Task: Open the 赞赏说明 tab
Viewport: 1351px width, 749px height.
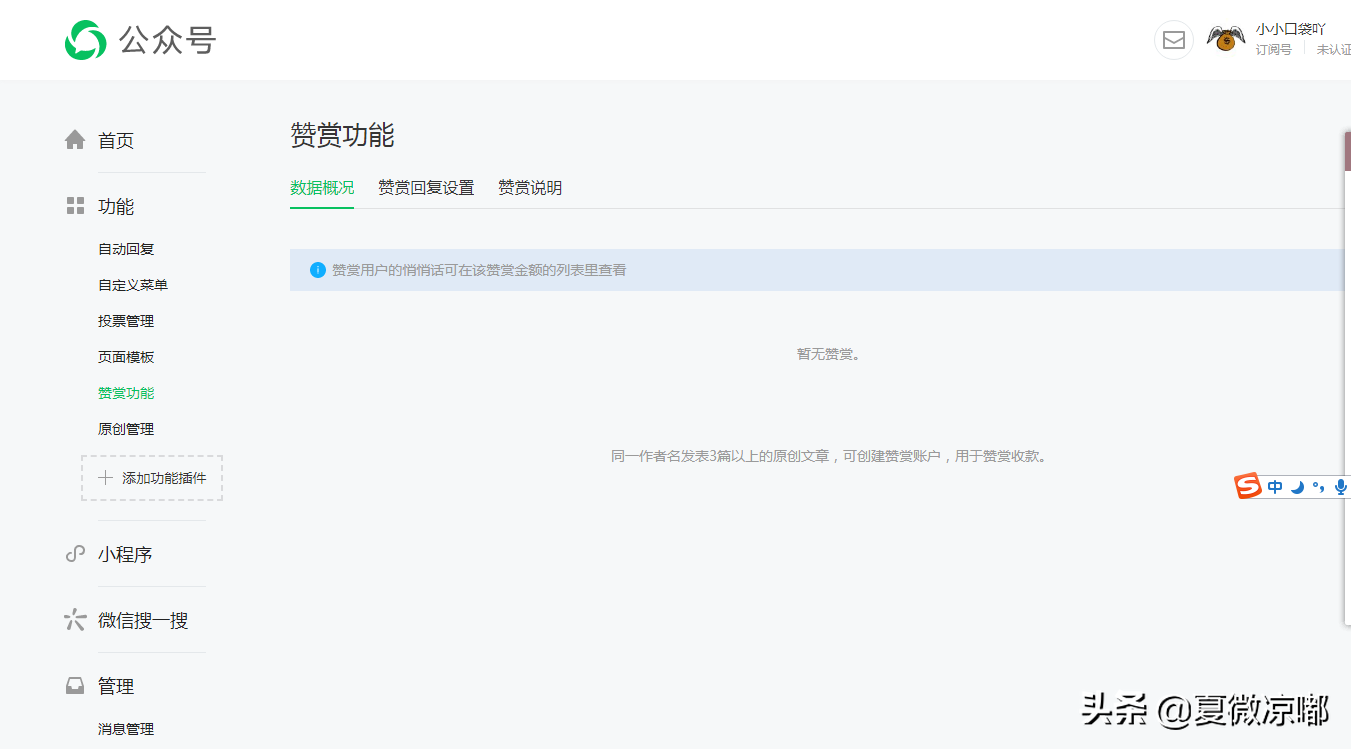Action: (529, 187)
